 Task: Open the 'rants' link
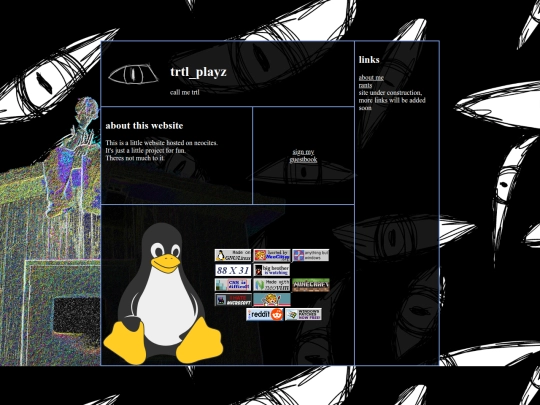[x=365, y=85]
